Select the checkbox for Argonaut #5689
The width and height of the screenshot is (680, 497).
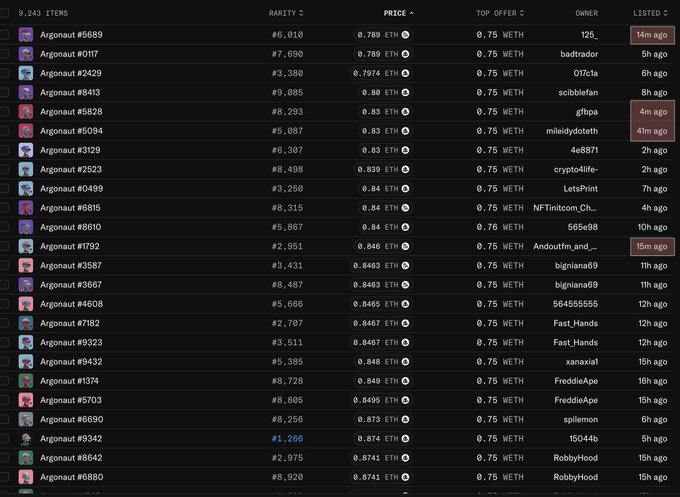click(x=4, y=35)
